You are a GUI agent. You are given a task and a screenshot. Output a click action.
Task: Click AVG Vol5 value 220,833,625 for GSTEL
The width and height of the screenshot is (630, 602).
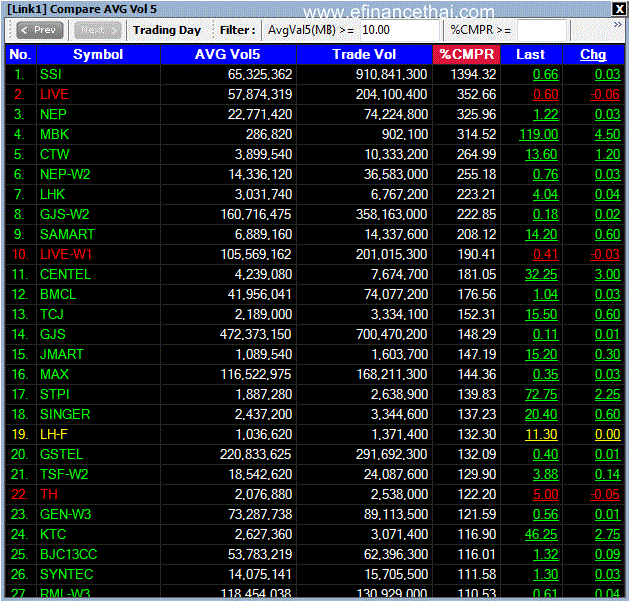pyautogui.click(x=256, y=455)
